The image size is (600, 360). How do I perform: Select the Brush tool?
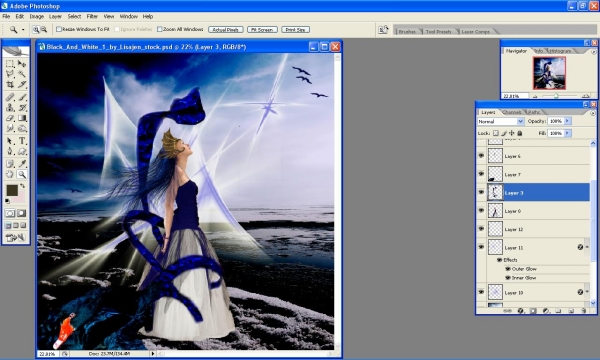coord(22,97)
